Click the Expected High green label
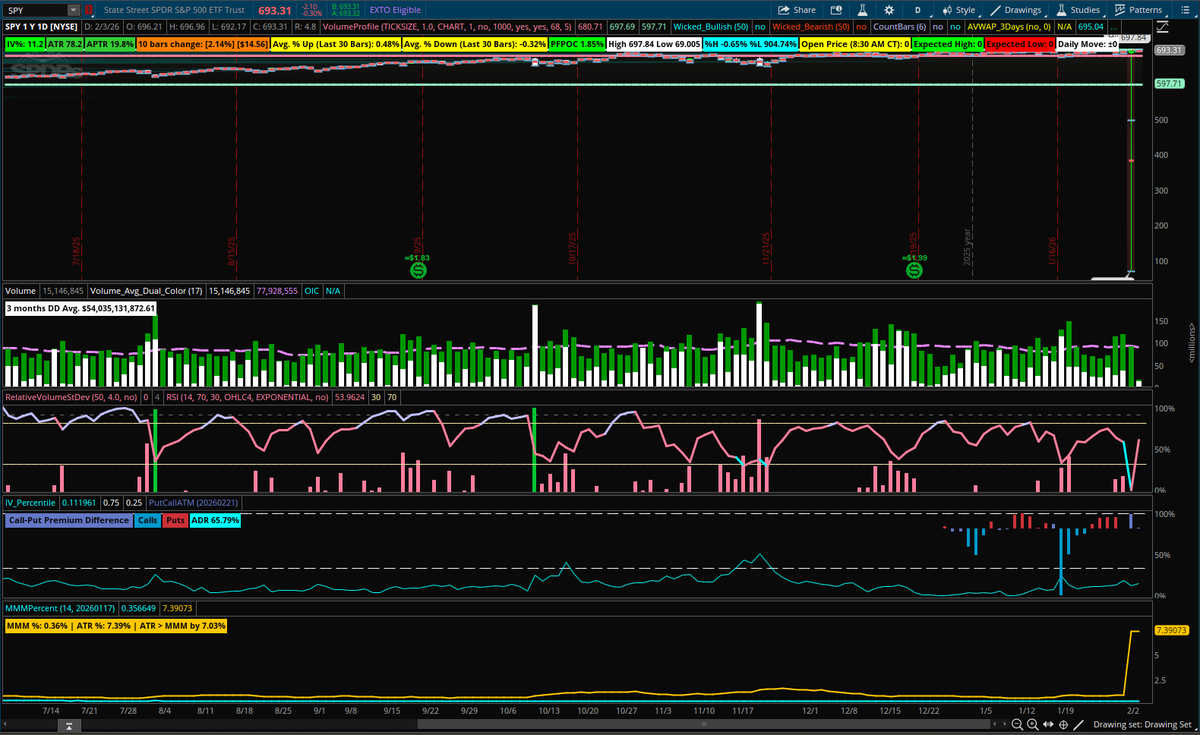Image resolution: width=1200 pixels, height=735 pixels. (x=947, y=45)
